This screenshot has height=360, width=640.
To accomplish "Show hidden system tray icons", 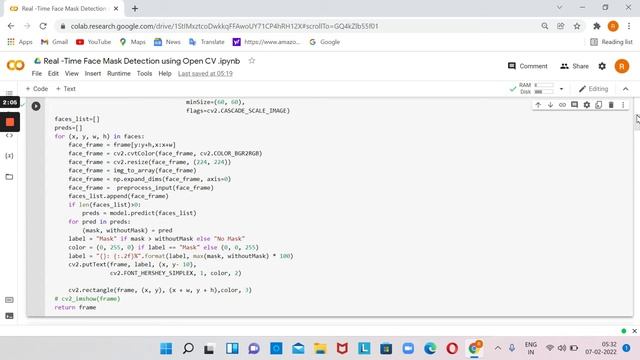I will [x=498, y=348].
